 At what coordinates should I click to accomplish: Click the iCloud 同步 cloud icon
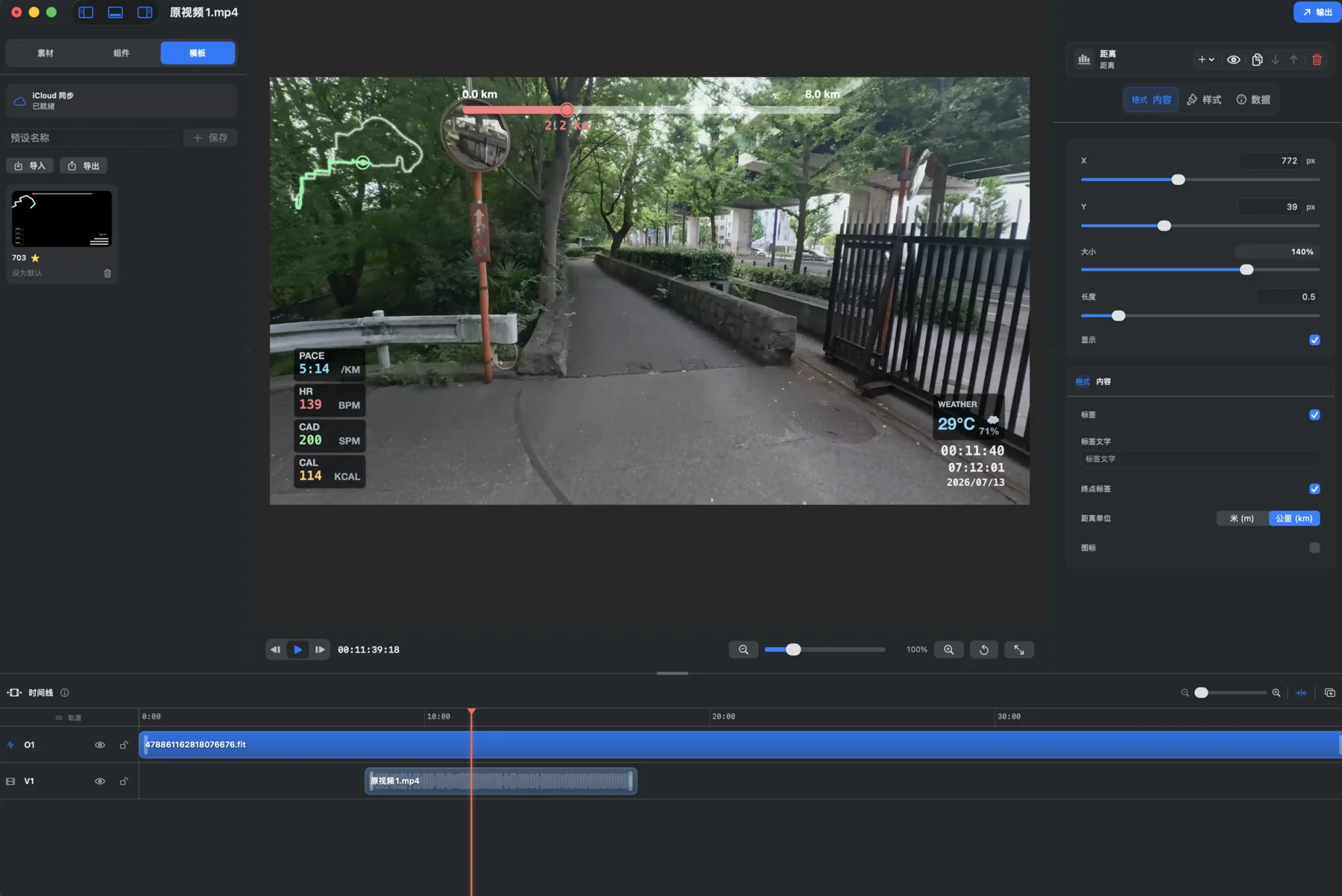click(20, 101)
